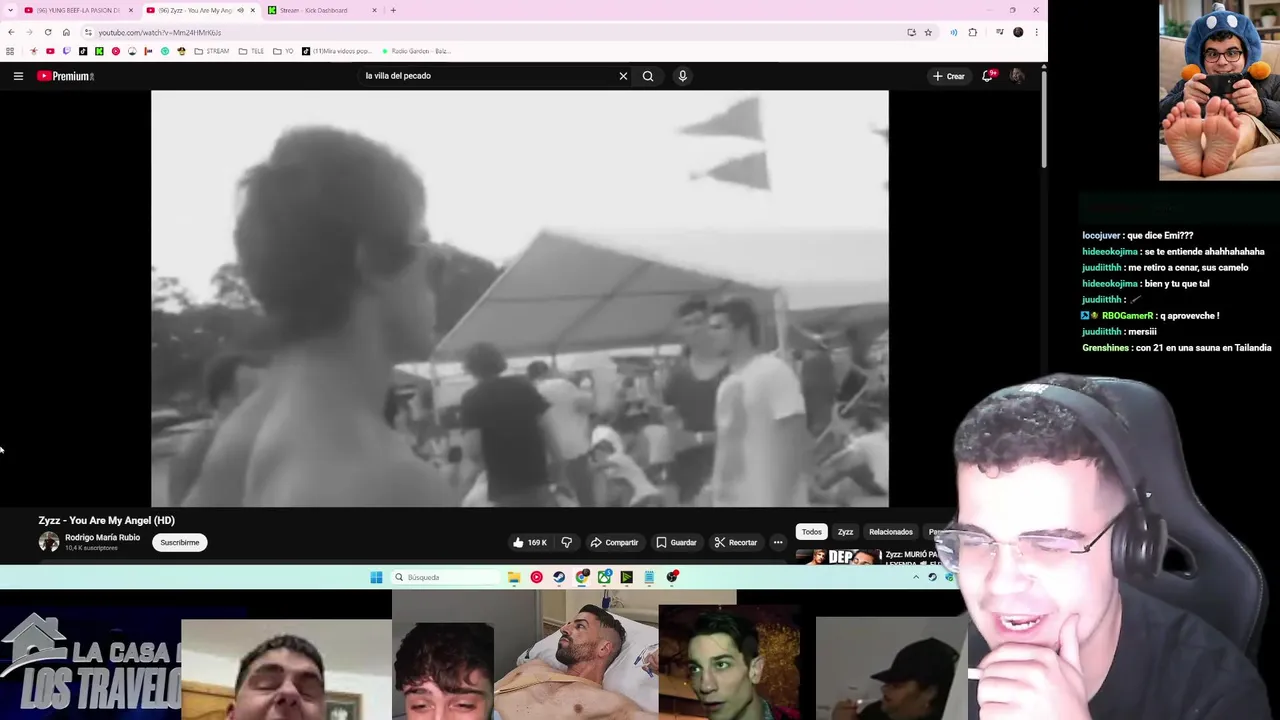Open the STREAM bookmarks folder
1280x720 pixels.
click(x=212, y=51)
